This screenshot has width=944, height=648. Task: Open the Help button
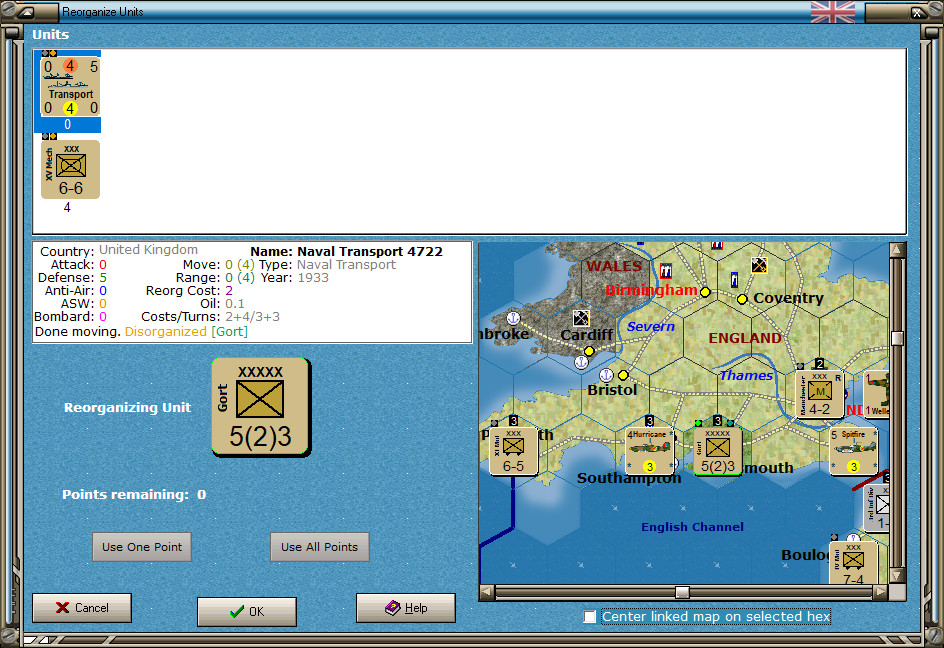pyautogui.click(x=406, y=608)
